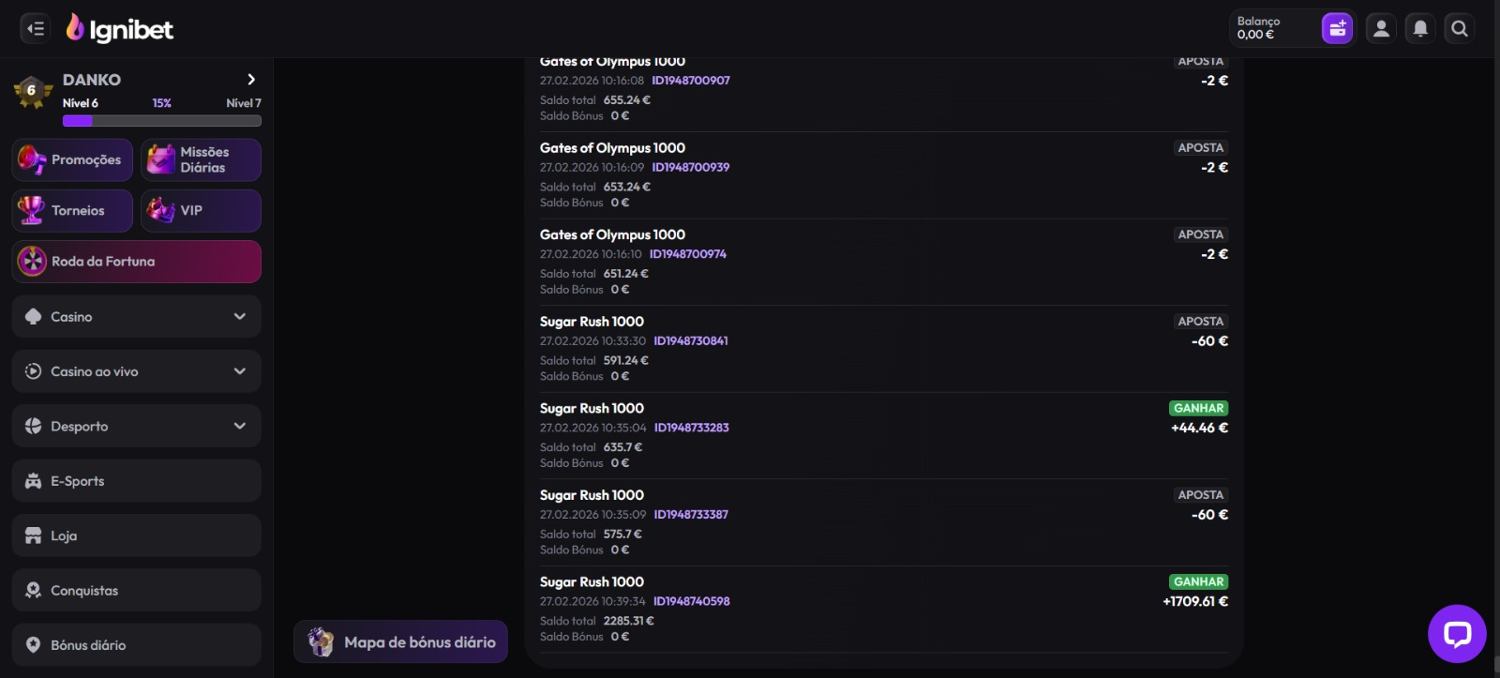Image resolution: width=1500 pixels, height=678 pixels.
Task: Open Mapa de bónus diário
Action: click(x=401, y=642)
